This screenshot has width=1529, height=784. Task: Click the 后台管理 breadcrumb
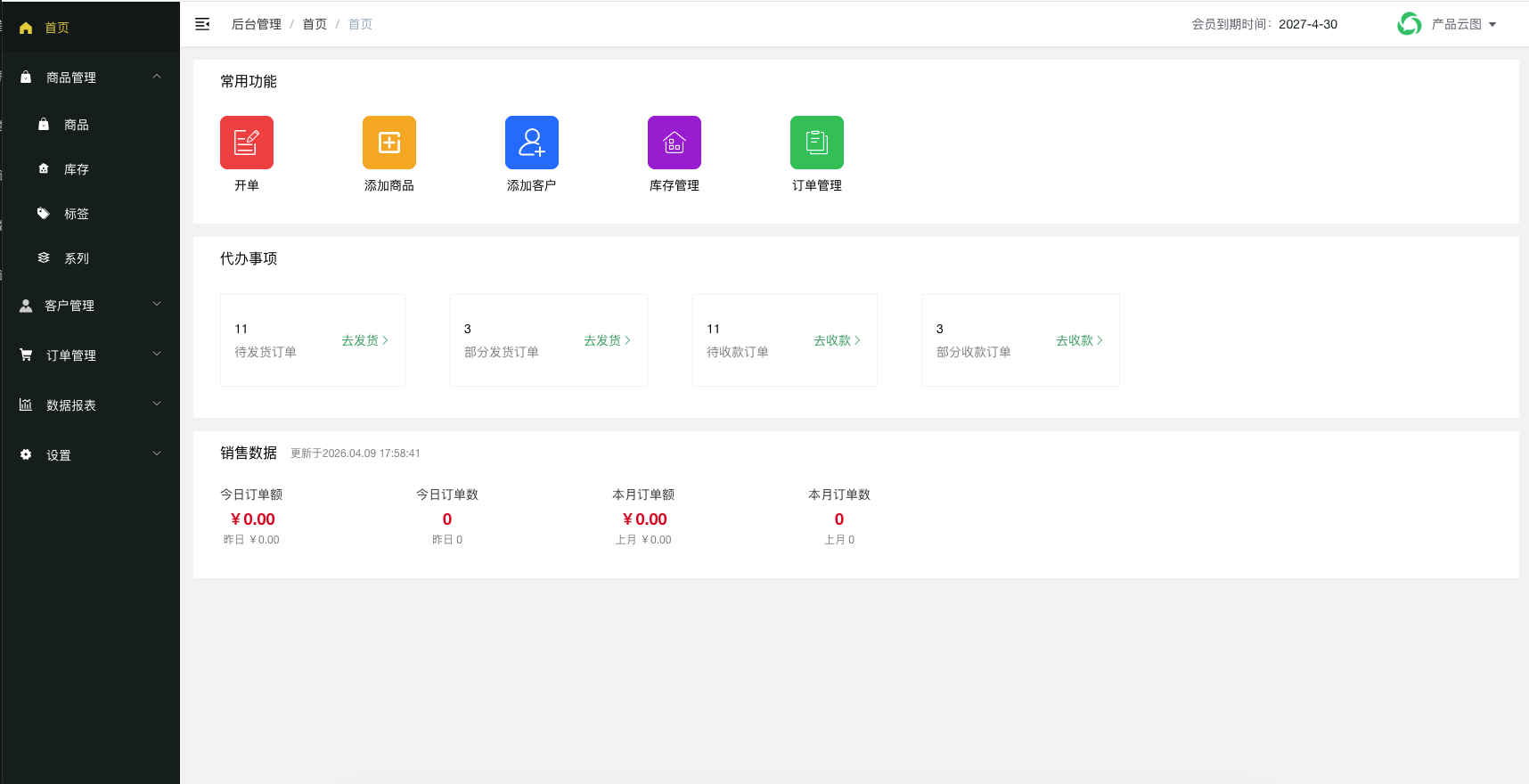pyautogui.click(x=257, y=24)
